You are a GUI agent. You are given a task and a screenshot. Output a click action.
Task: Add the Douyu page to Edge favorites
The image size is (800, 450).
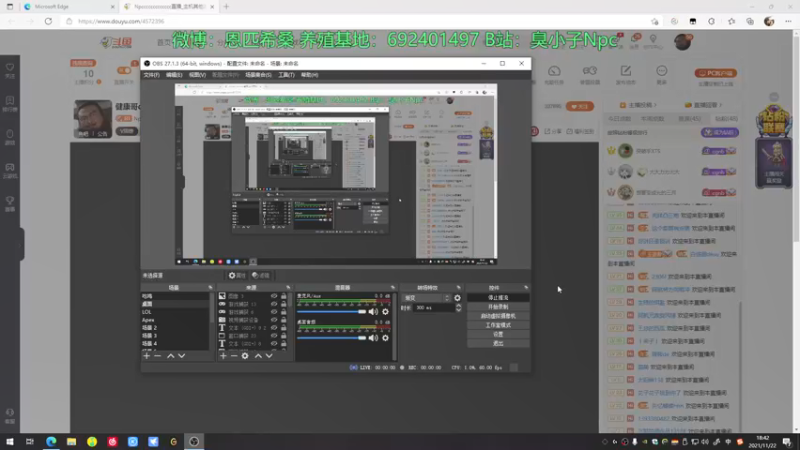point(655,21)
